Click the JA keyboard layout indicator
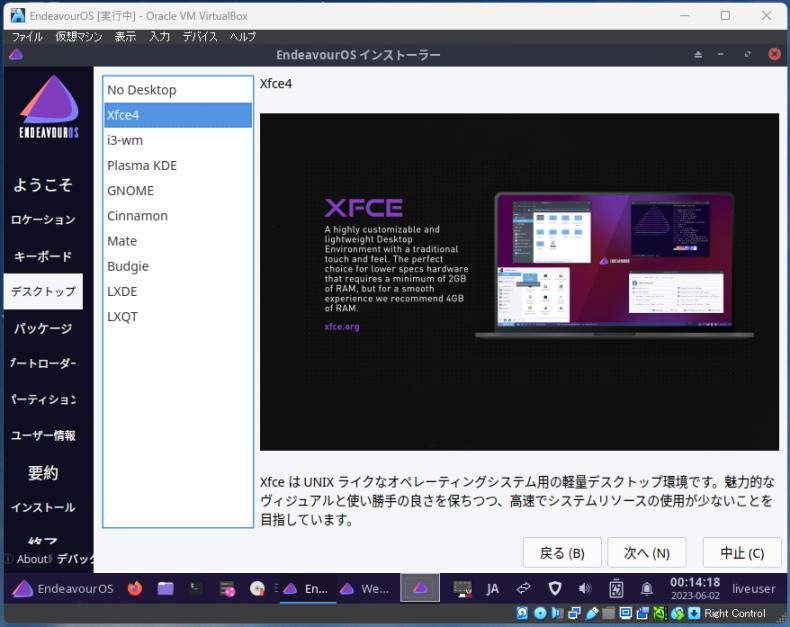790x627 pixels. click(x=492, y=589)
